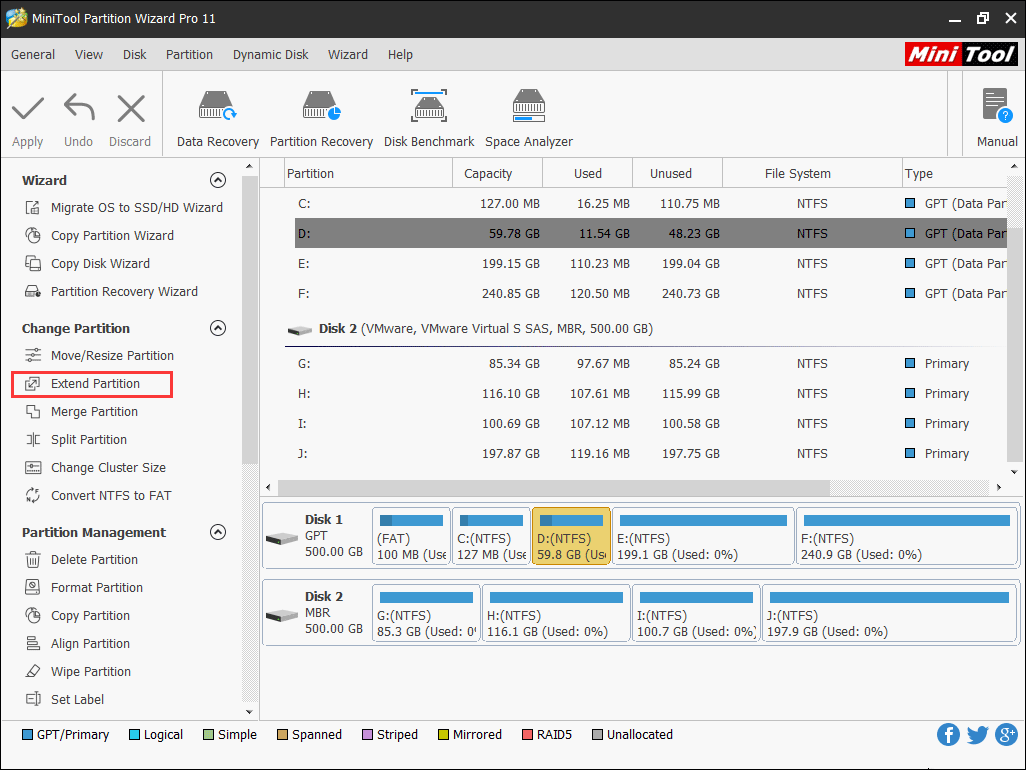Choose Format Partition
1026x770 pixels.
click(x=84, y=588)
